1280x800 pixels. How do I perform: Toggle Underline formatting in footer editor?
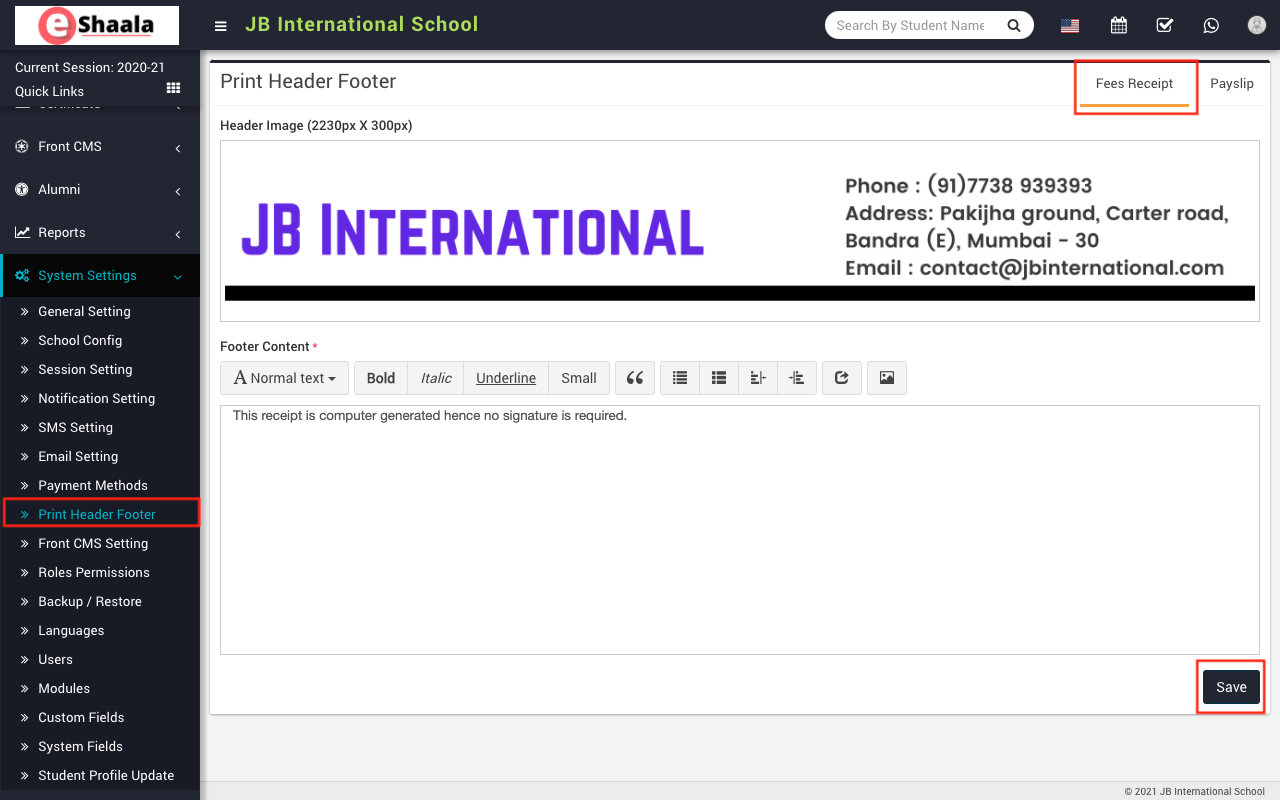[x=506, y=378]
